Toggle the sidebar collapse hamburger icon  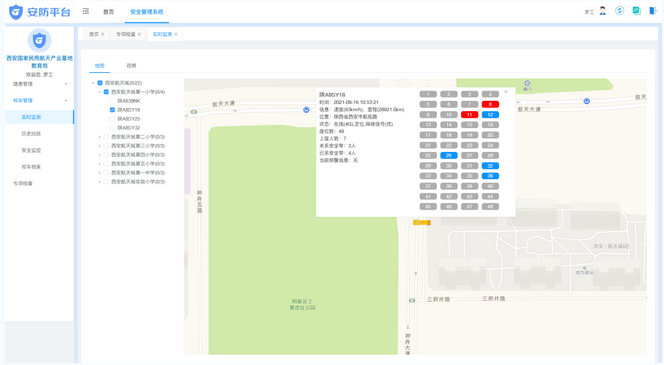[86, 11]
